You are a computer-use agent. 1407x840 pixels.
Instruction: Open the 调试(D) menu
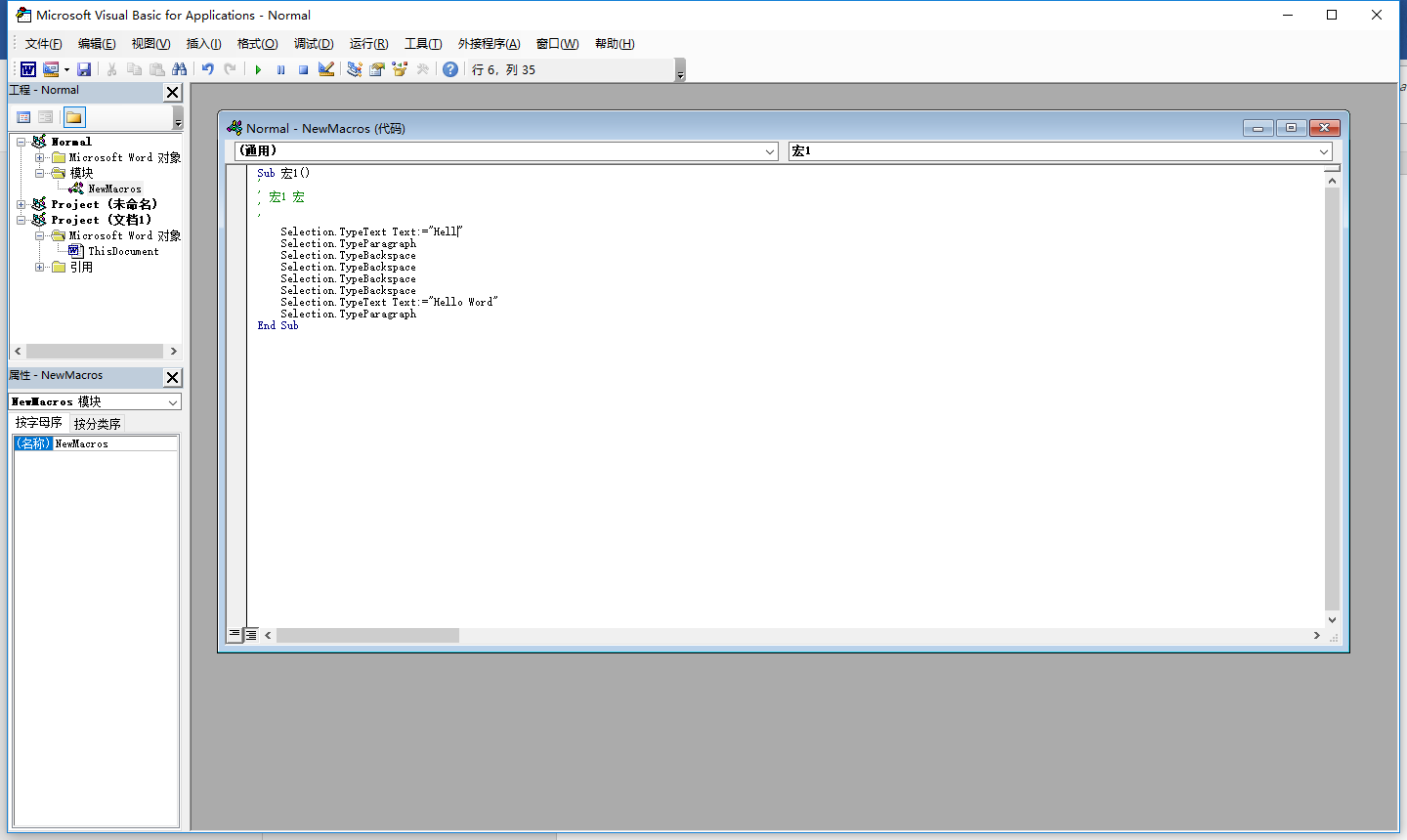313,44
